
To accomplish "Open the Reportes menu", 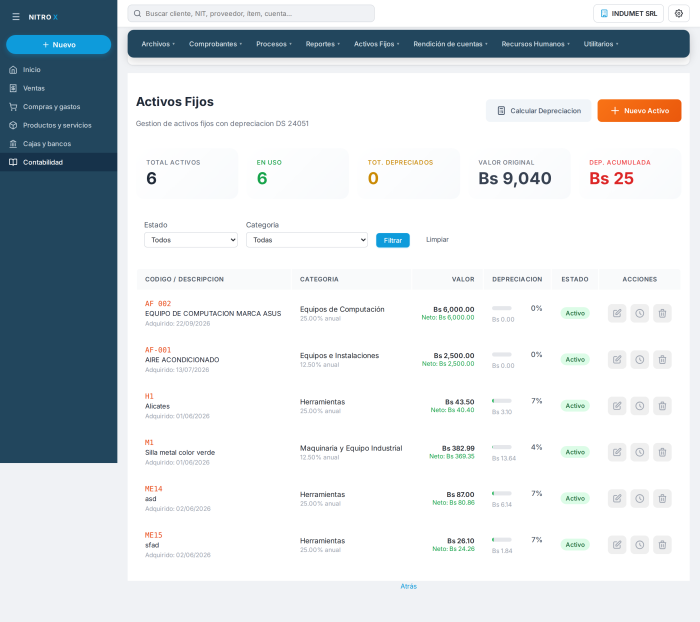I will [x=322, y=44].
